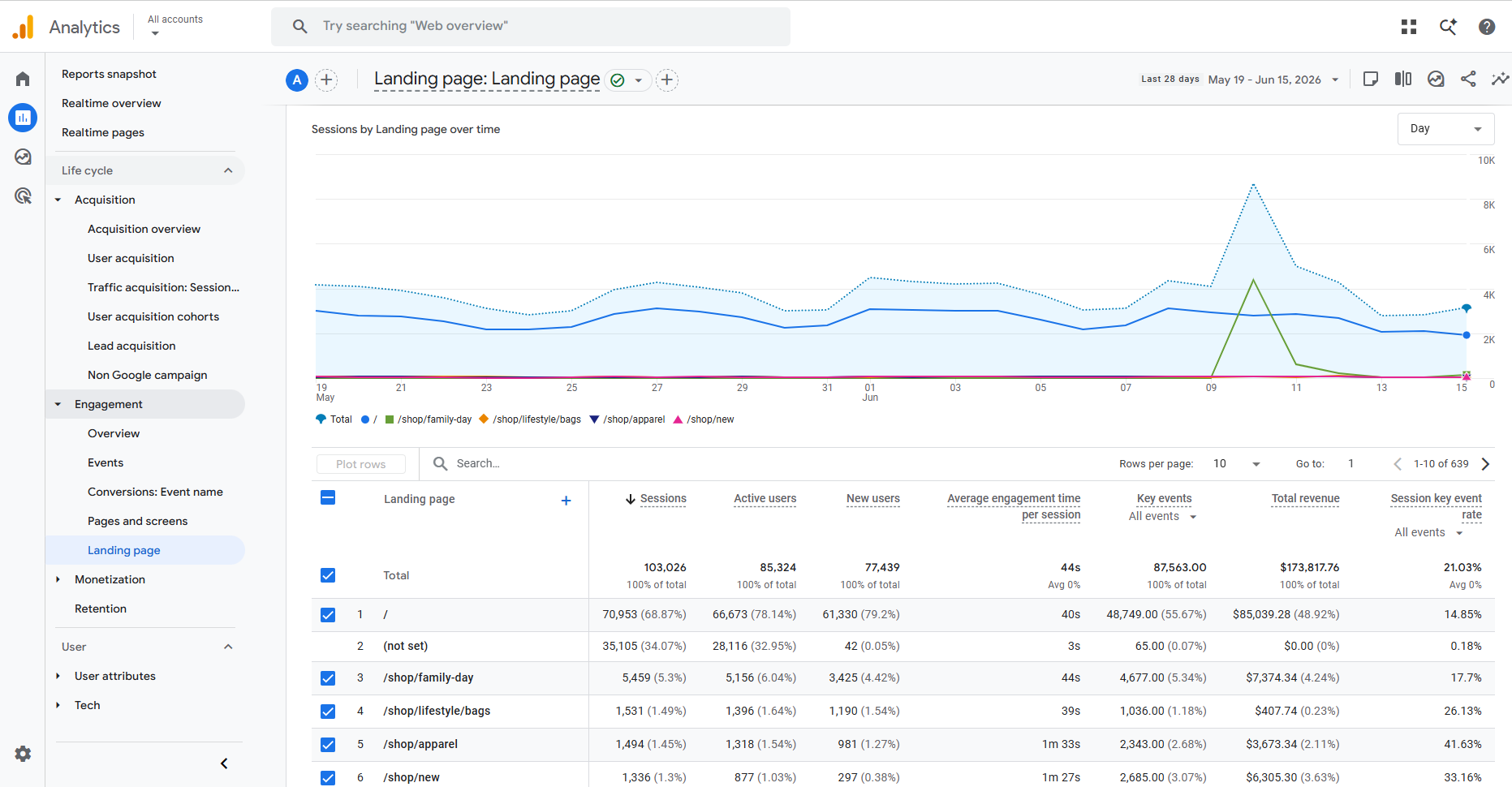Expand the Monetization group

[x=58, y=579]
